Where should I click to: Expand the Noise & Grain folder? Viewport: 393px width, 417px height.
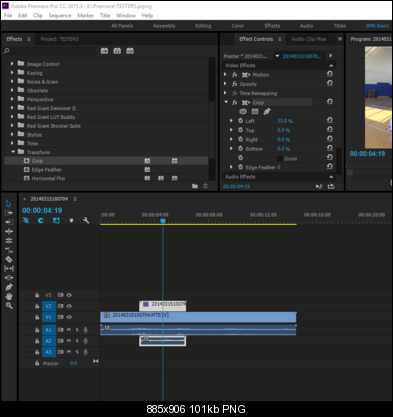point(12,81)
